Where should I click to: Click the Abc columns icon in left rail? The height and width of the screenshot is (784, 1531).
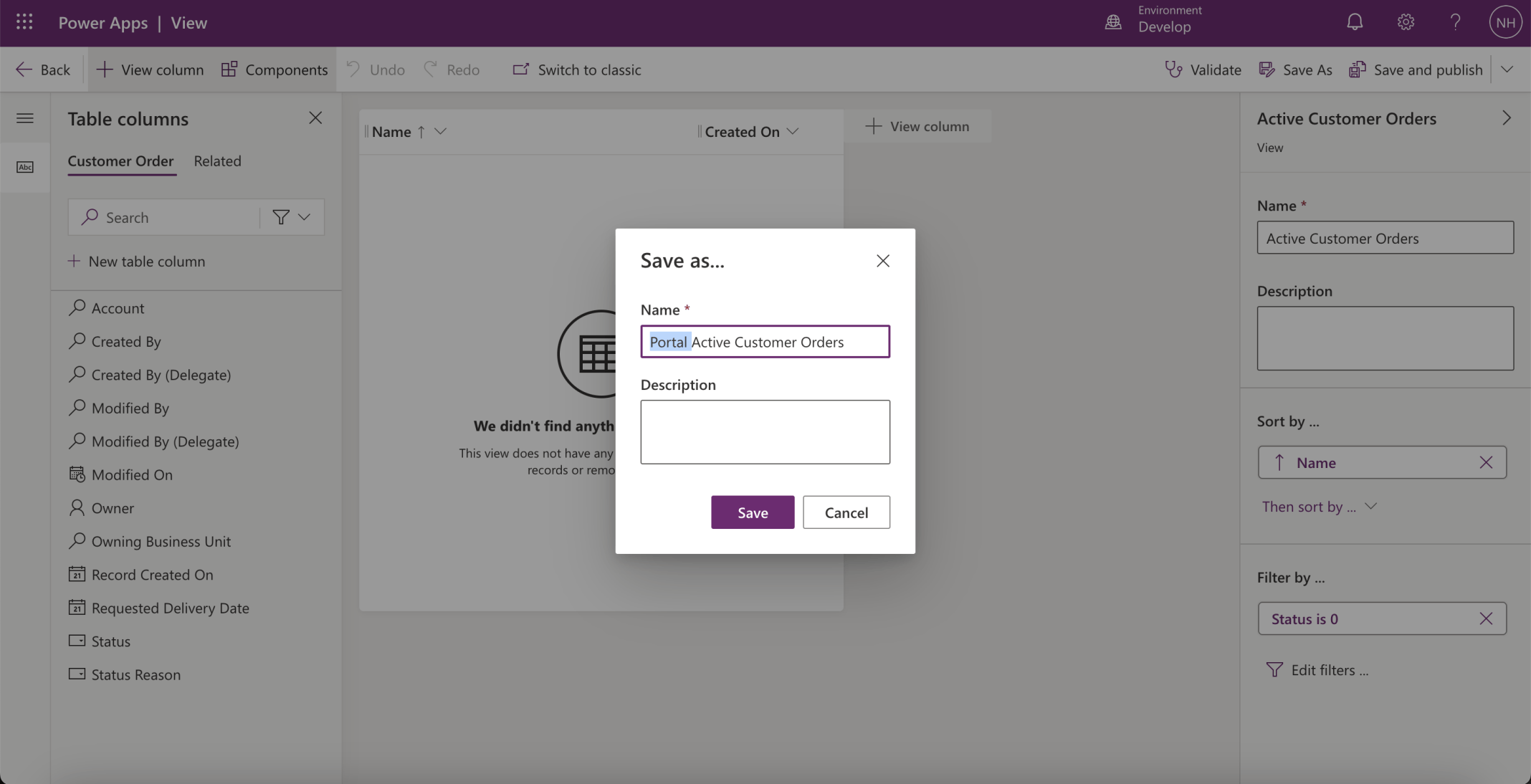25,167
